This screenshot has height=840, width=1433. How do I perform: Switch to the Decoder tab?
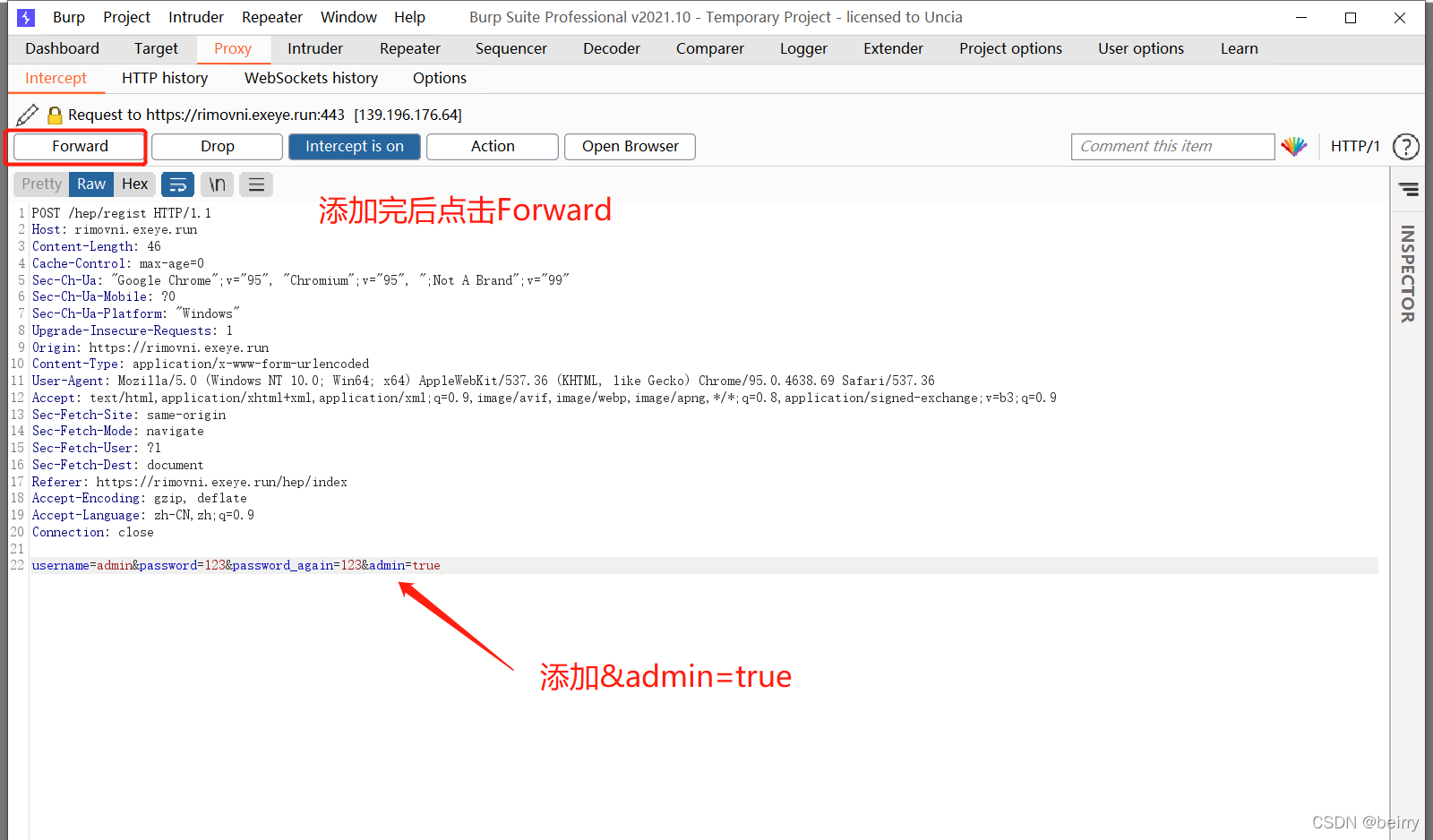(x=612, y=49)
